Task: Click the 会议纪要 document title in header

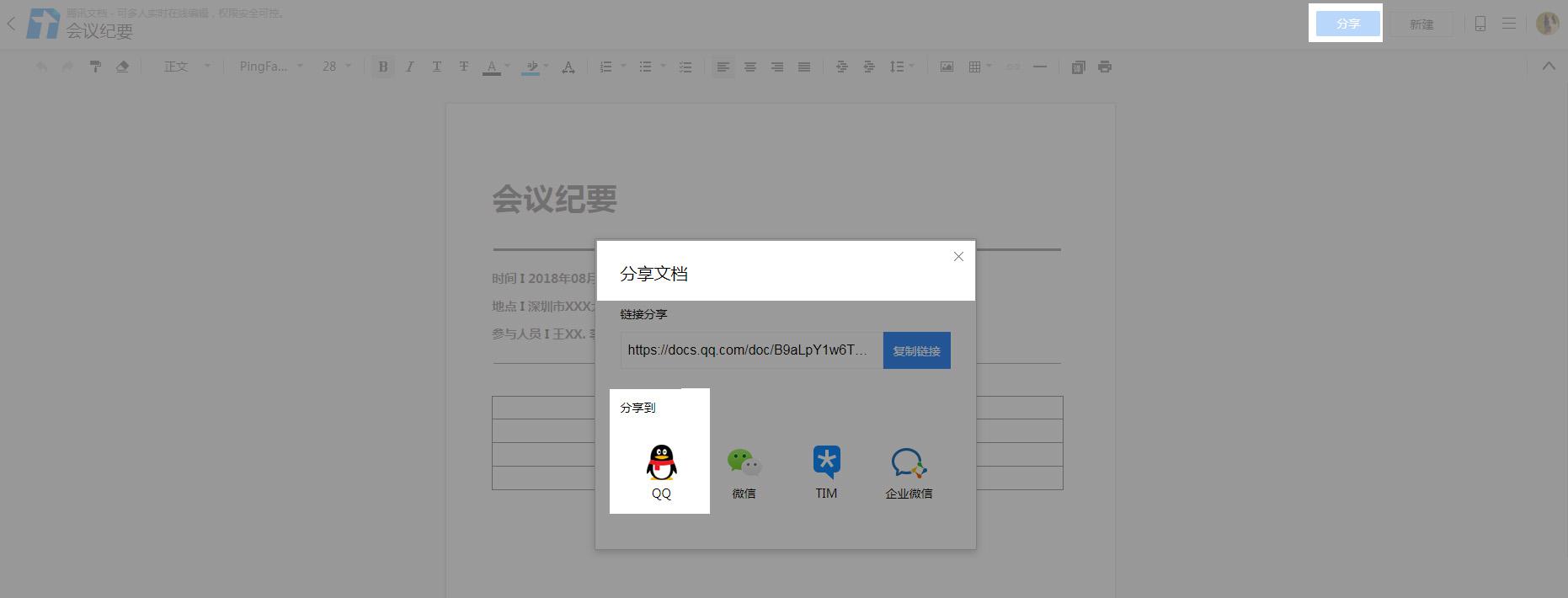Action: coord(99,31)
